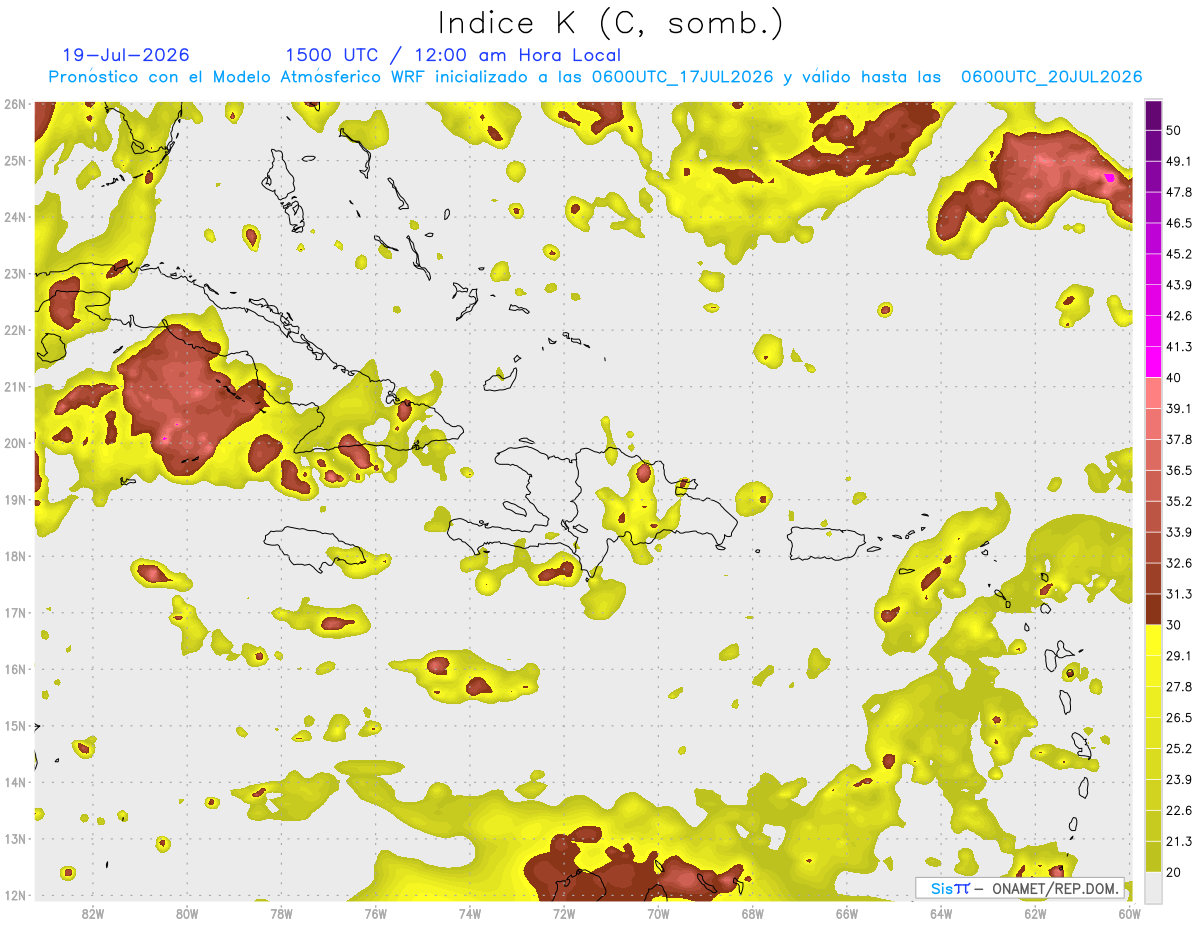This screenshot has width=1200, height=927.
Task: Click the colorbar value 21.3
Action: pos(1178,842)
